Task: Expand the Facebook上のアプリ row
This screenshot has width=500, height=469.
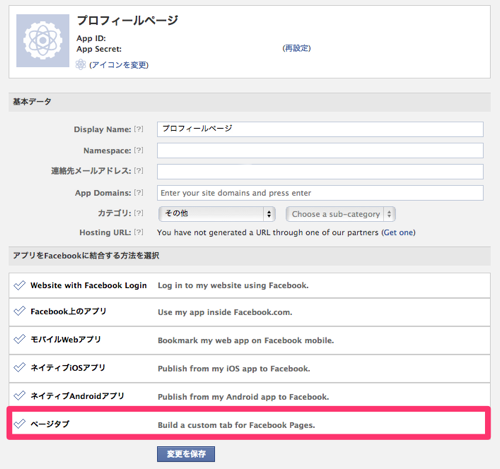Action: pos(249,312)
